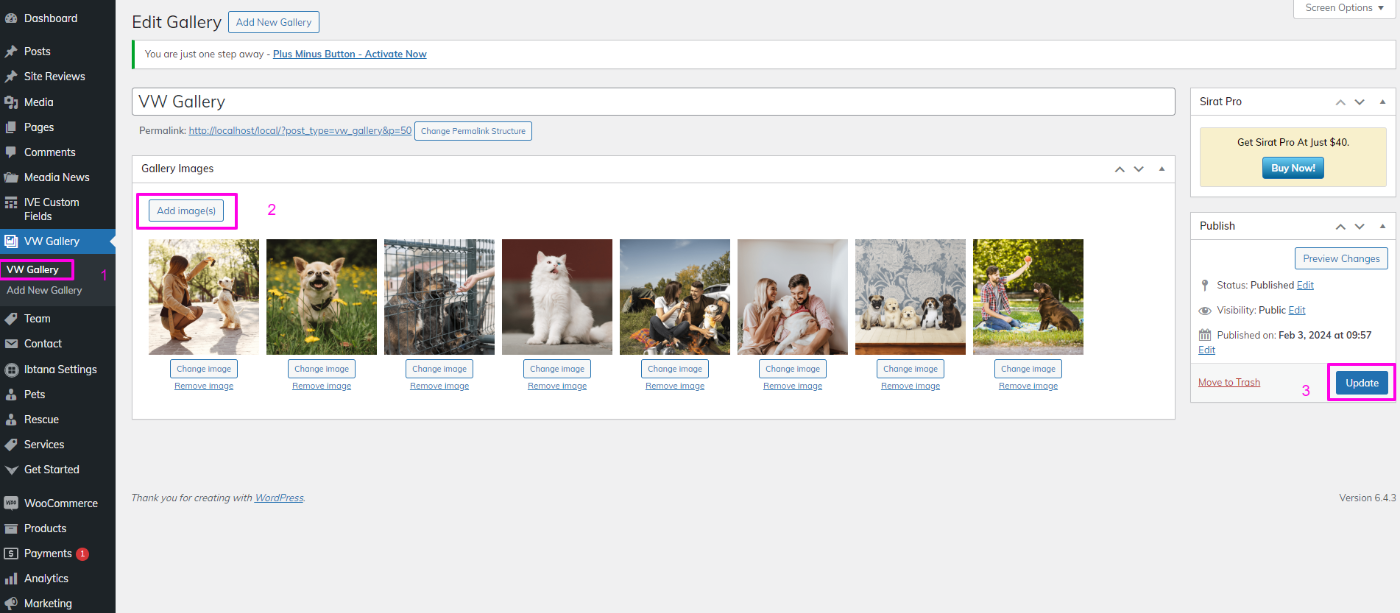1400x613 pixels.
Task: Click the WooCommerce icon in sidebar
Action: [x=11, y=503]
